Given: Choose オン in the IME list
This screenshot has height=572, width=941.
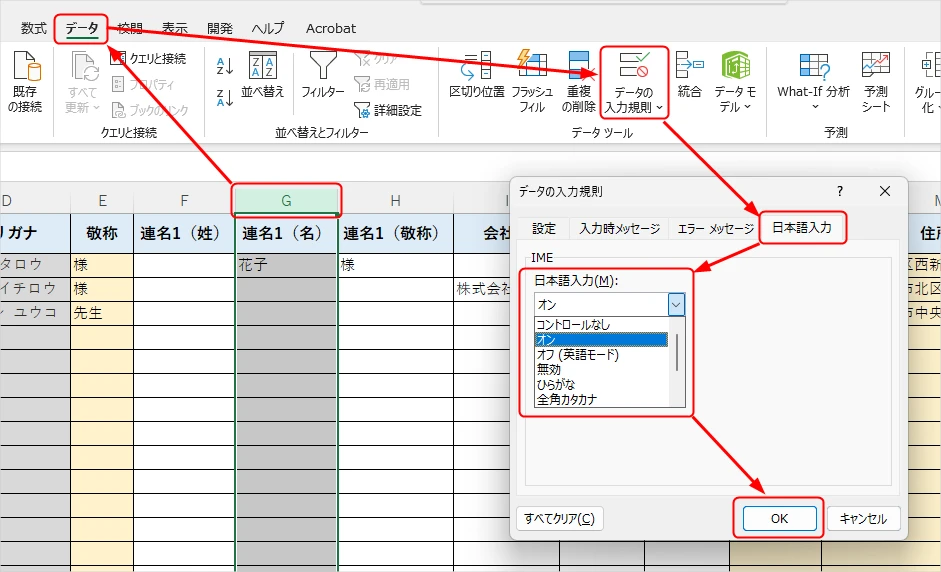Looking at the screenshot, I should [601, 340].
